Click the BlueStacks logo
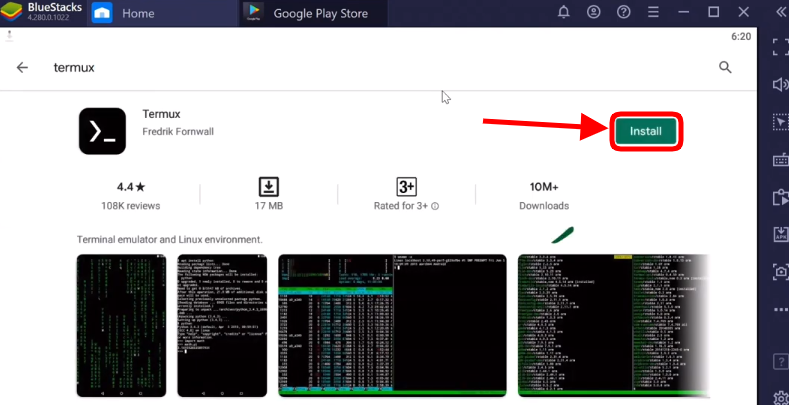789x405 pixels. point(12,13)
